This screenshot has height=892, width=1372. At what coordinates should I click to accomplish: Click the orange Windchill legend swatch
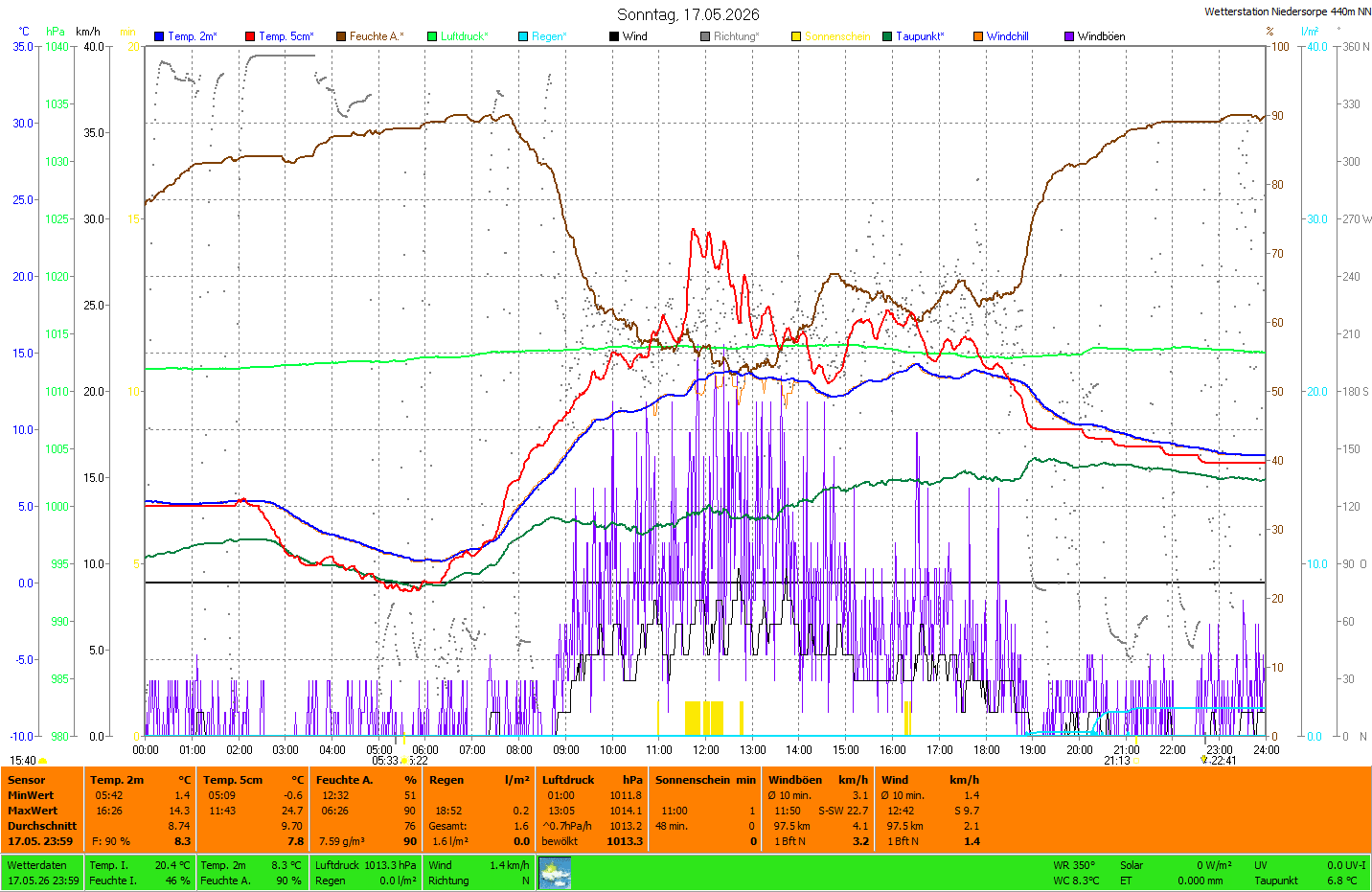coord(978,36)
